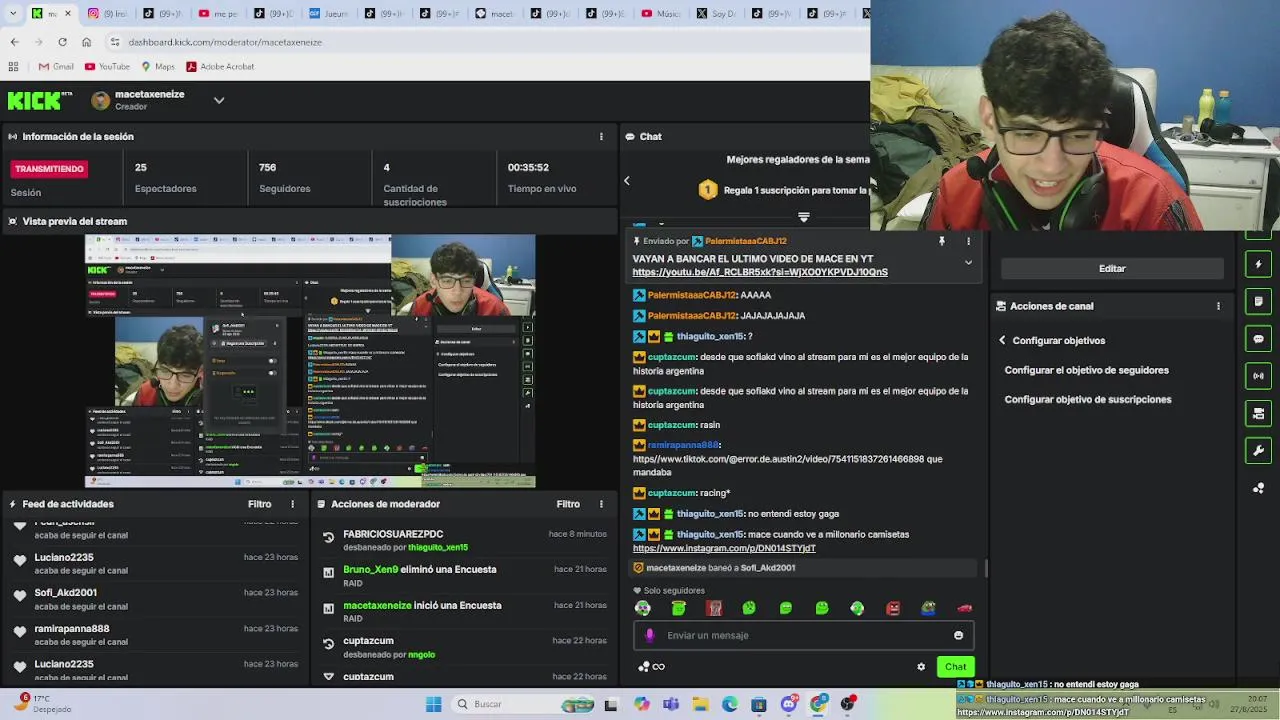Screen dimensions: 1280x720
Task: Open the YouTube bookmark
Action: click(107, 67)
